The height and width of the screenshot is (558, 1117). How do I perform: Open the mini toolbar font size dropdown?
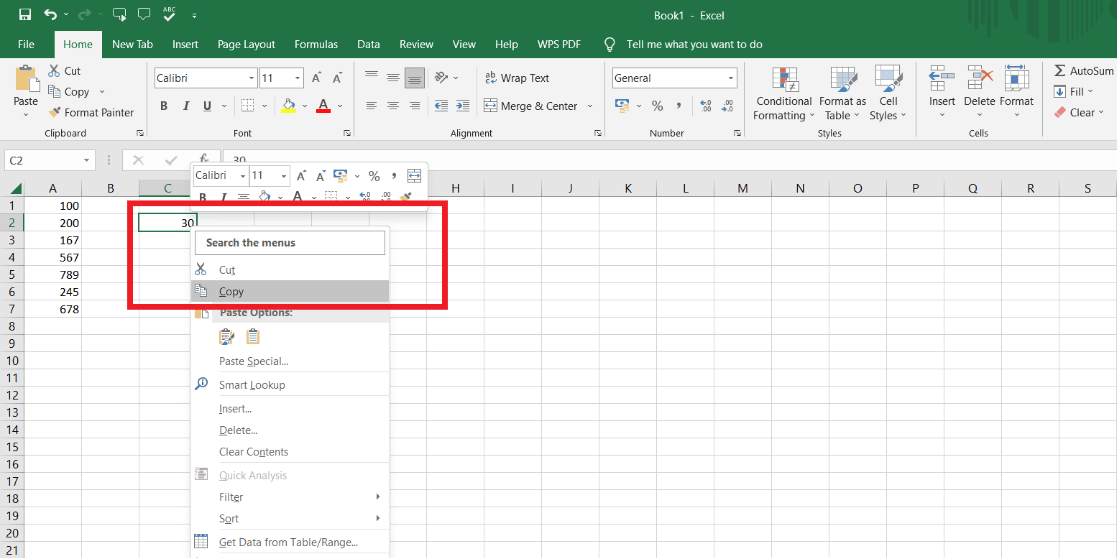pyautogui.click(x=284, y=175)
